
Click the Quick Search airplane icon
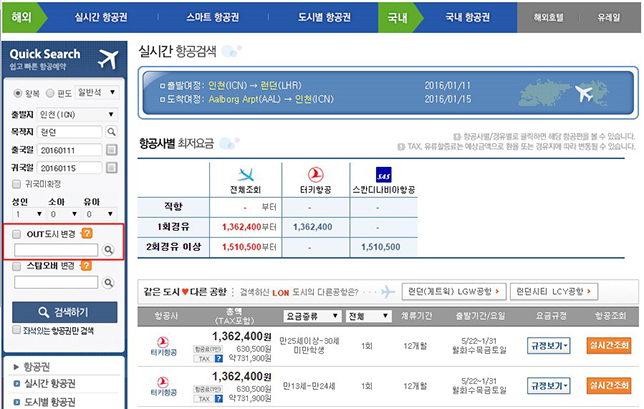pos(108,60)
